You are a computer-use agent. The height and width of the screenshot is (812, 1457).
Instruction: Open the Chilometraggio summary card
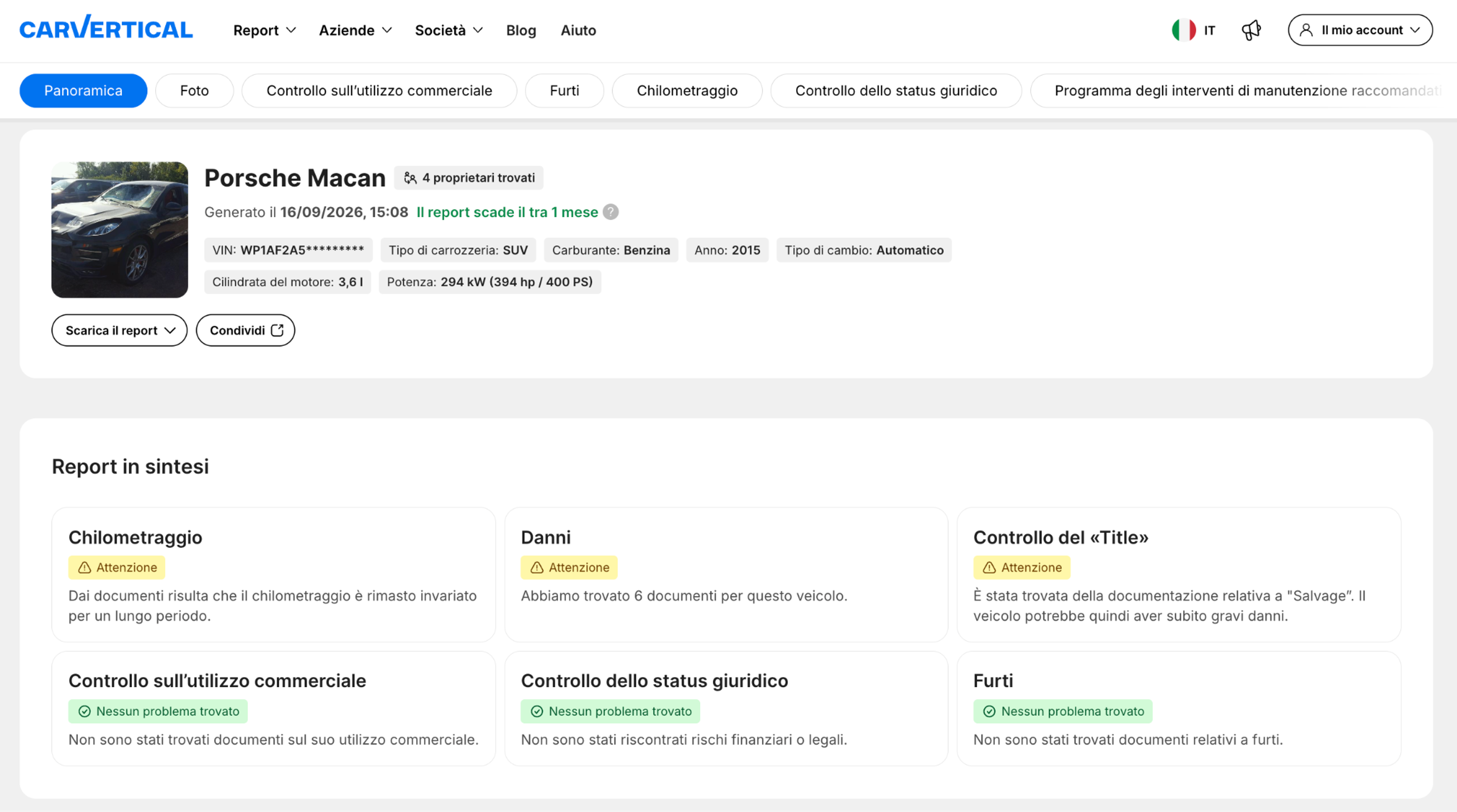(x=274, y=575)
